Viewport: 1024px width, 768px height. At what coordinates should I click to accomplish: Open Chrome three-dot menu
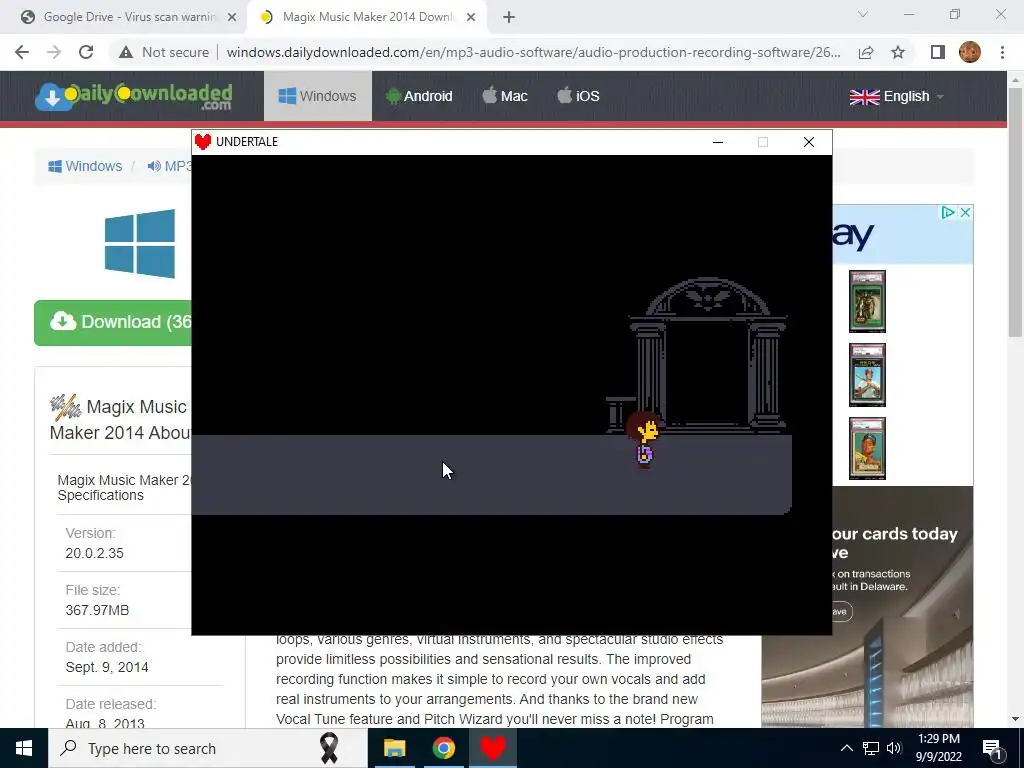pos(1002,52)
